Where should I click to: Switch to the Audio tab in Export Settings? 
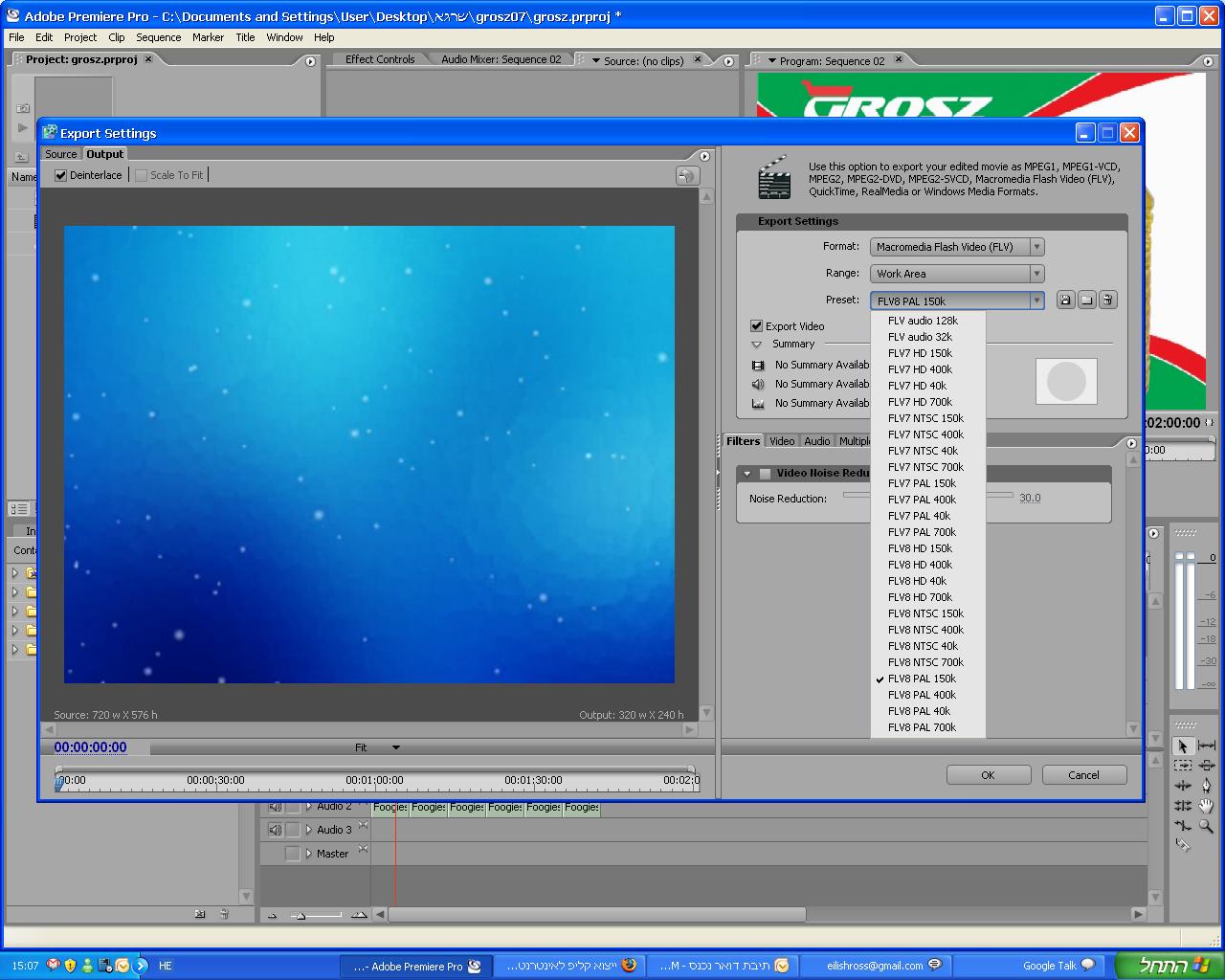[x=817, y=441]
